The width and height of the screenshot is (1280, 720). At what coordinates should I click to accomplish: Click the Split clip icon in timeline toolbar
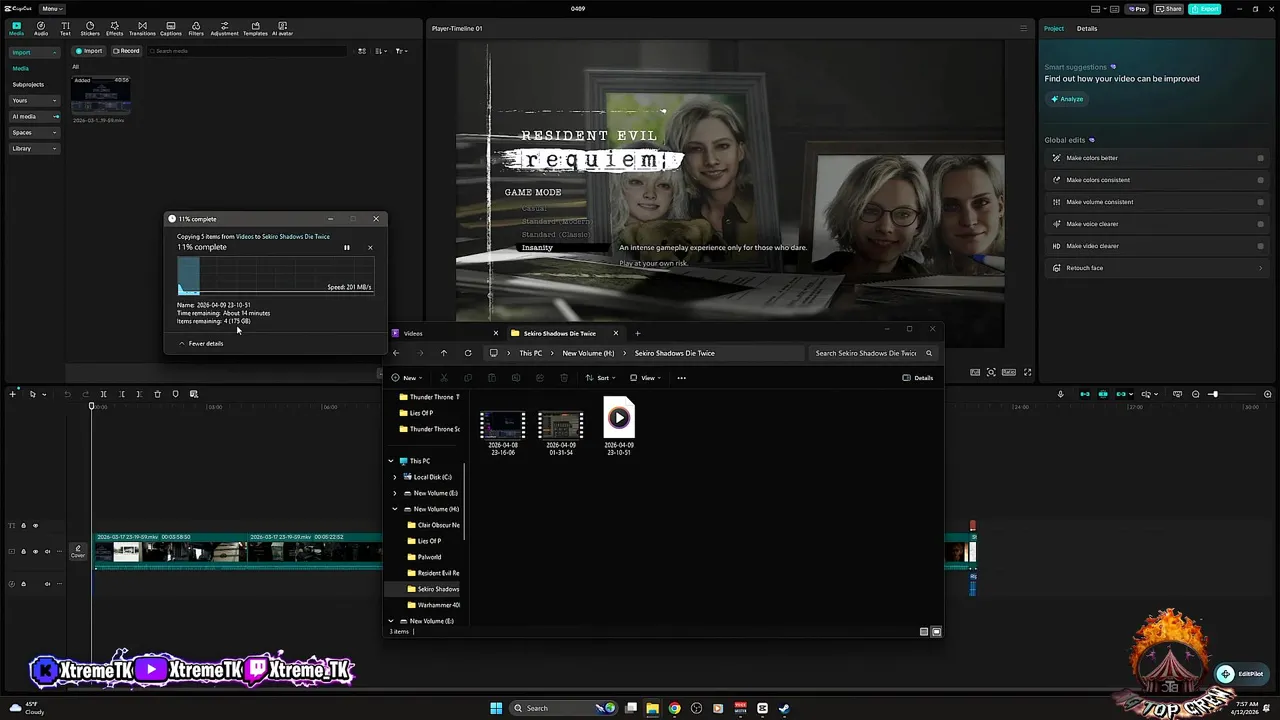pos(103,394)
